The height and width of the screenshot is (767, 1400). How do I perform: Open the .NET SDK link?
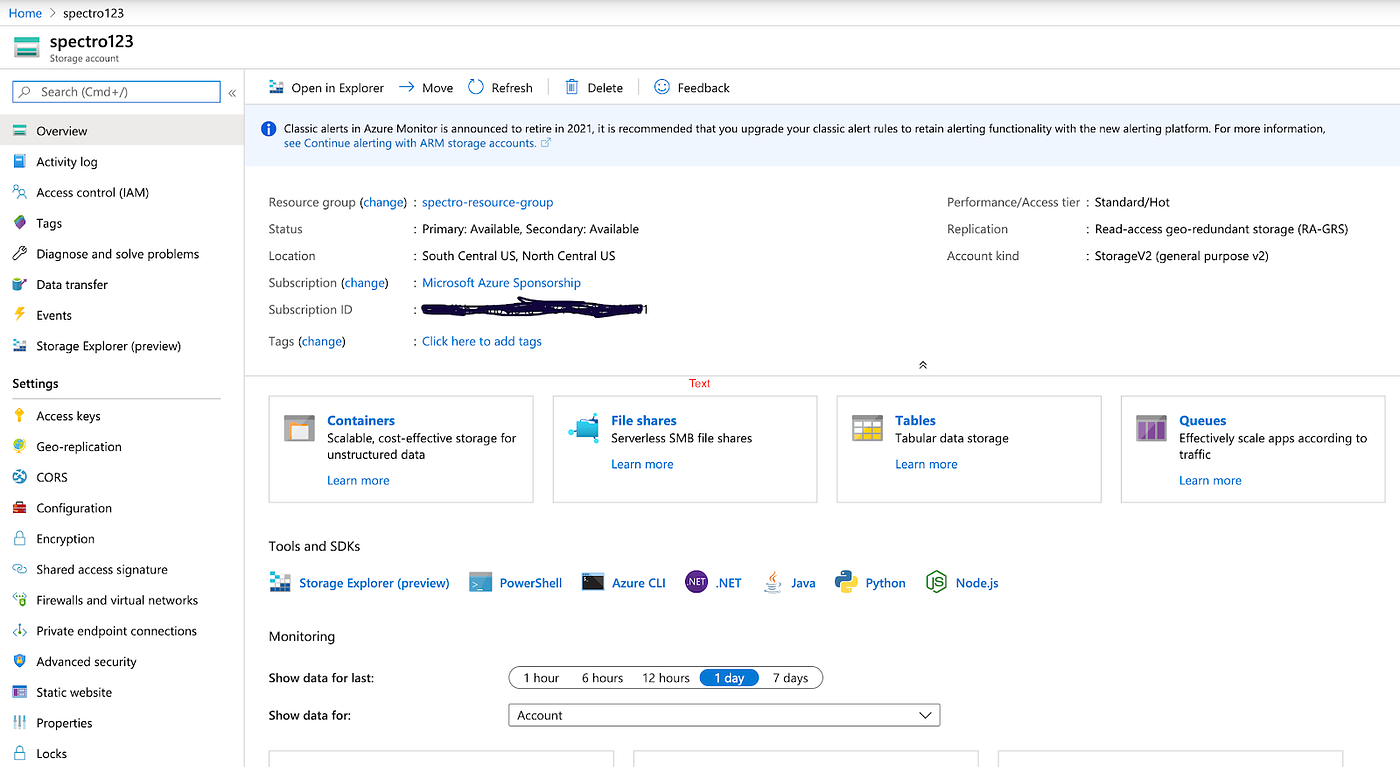(x=728, y=583)
